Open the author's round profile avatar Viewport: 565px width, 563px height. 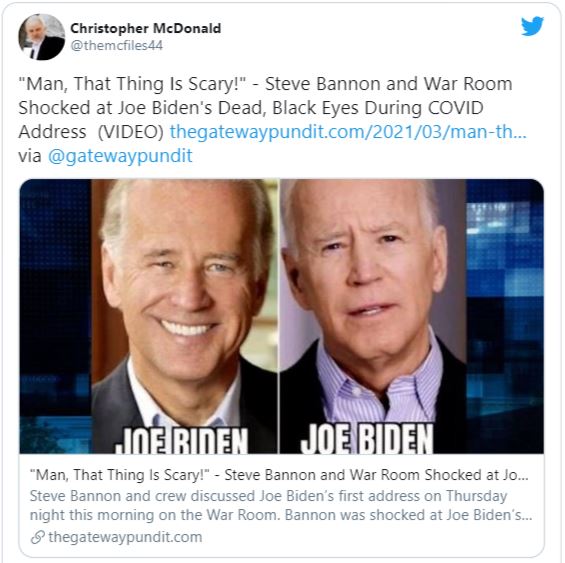(x=41, y=37)
